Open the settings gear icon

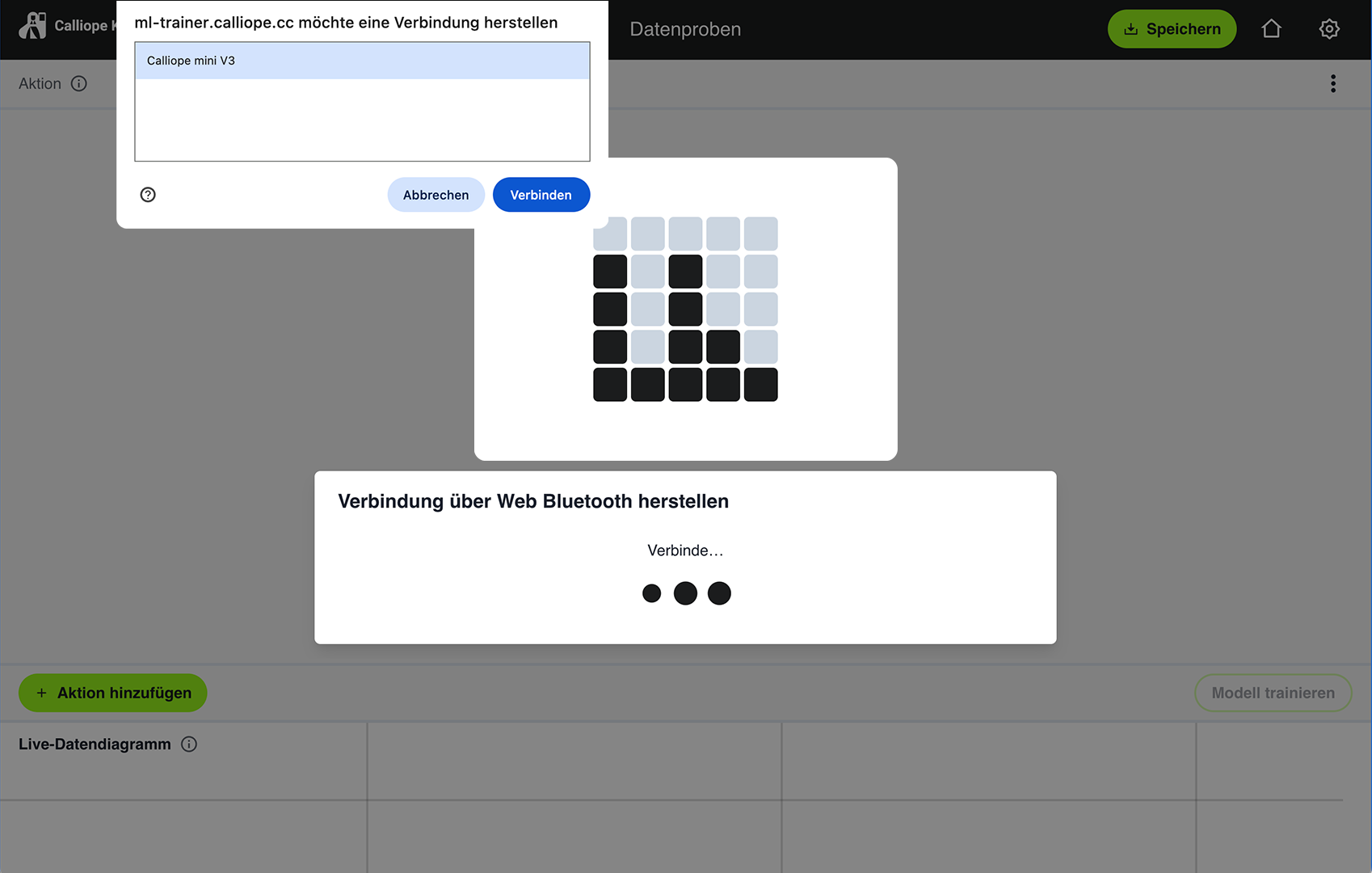[1329, 29]
